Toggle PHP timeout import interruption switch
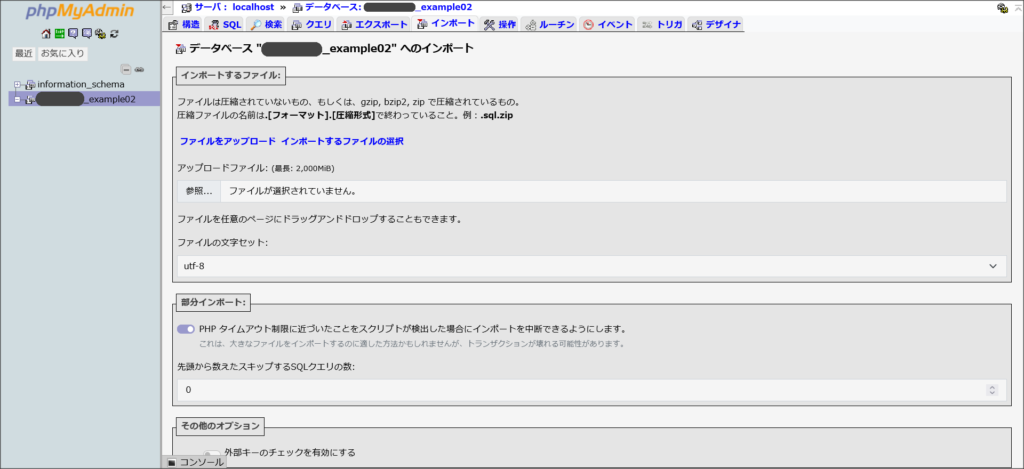The image size is (1024, 469). (x=186, y=329)
